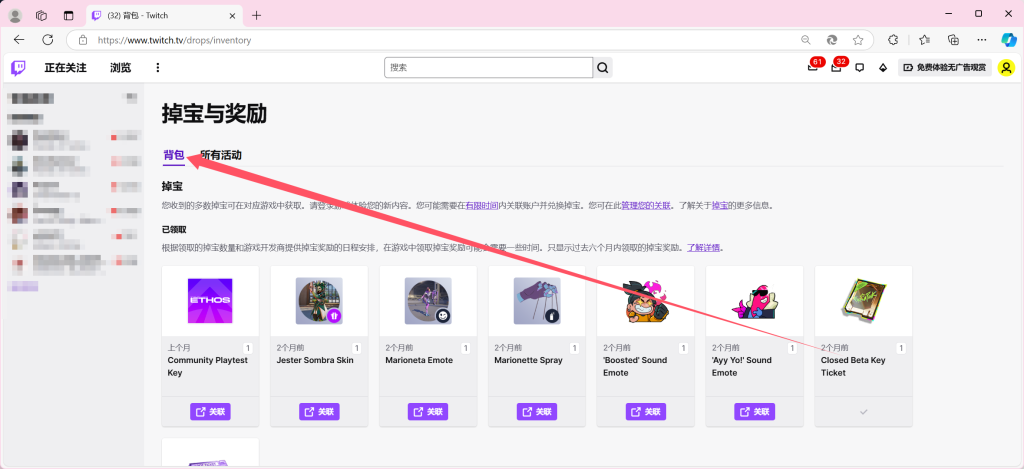
Task: Click the Twitch logo home icon
Action: click(x=18, y=68)
